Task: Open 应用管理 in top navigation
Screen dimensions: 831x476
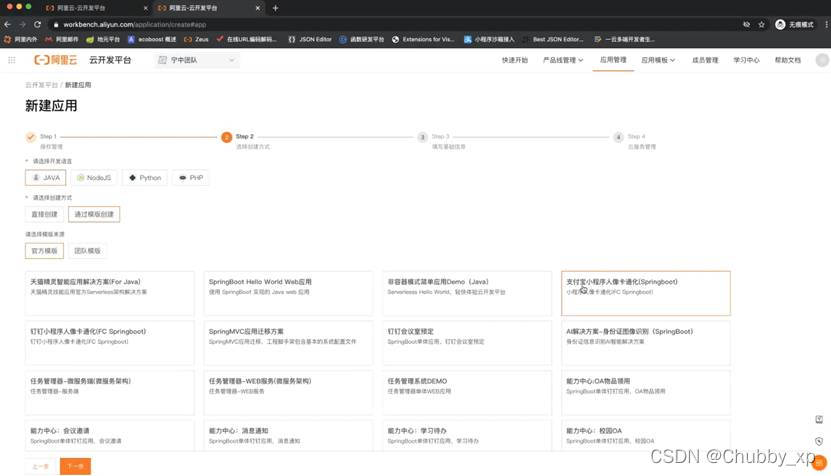Action: 613,60
